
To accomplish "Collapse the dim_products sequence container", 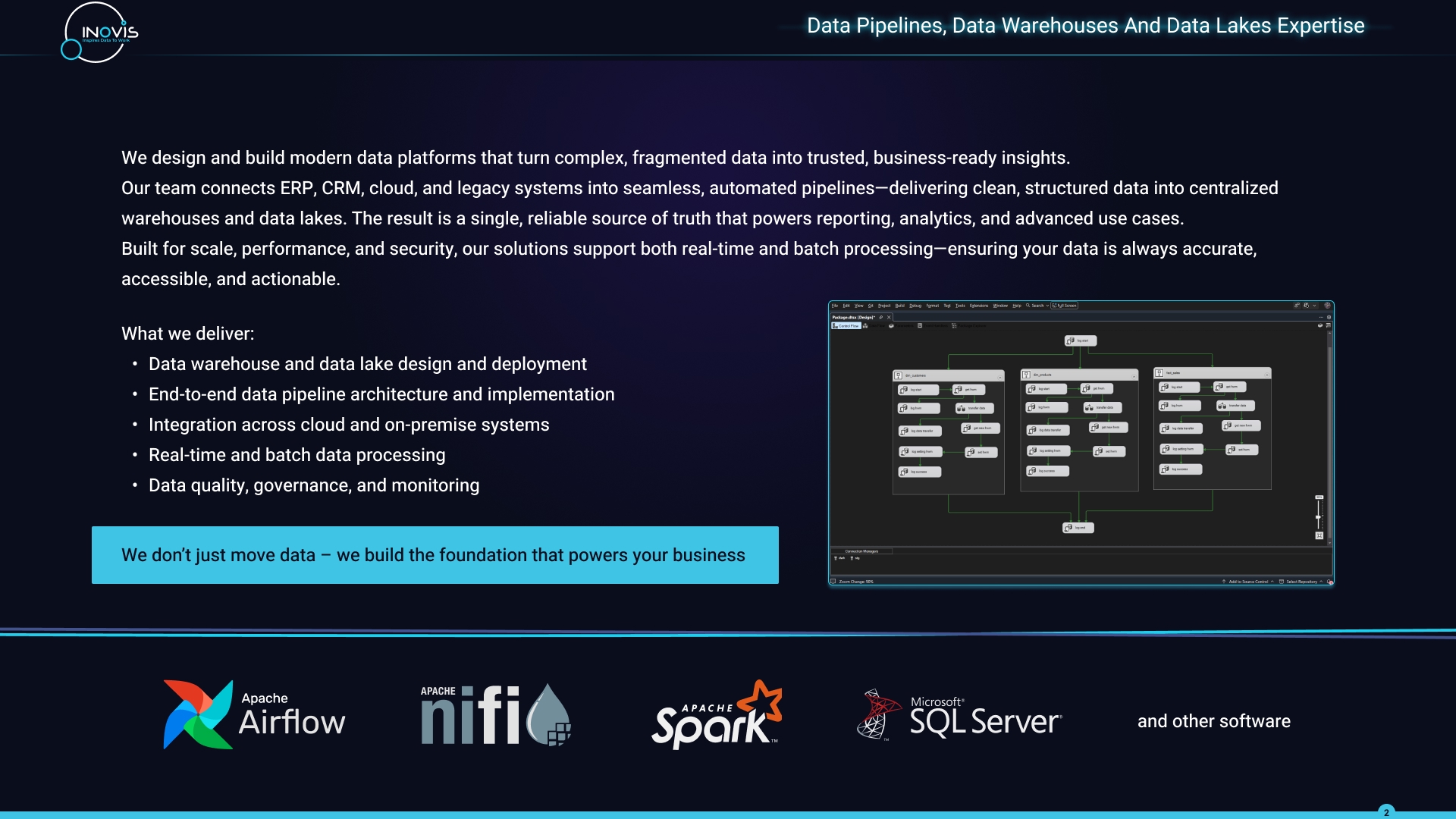I will pos(1134,375).
